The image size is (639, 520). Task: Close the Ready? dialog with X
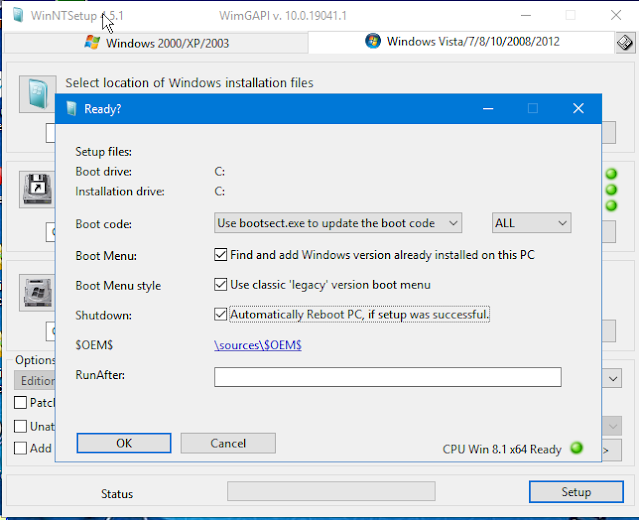pos(578,108)
